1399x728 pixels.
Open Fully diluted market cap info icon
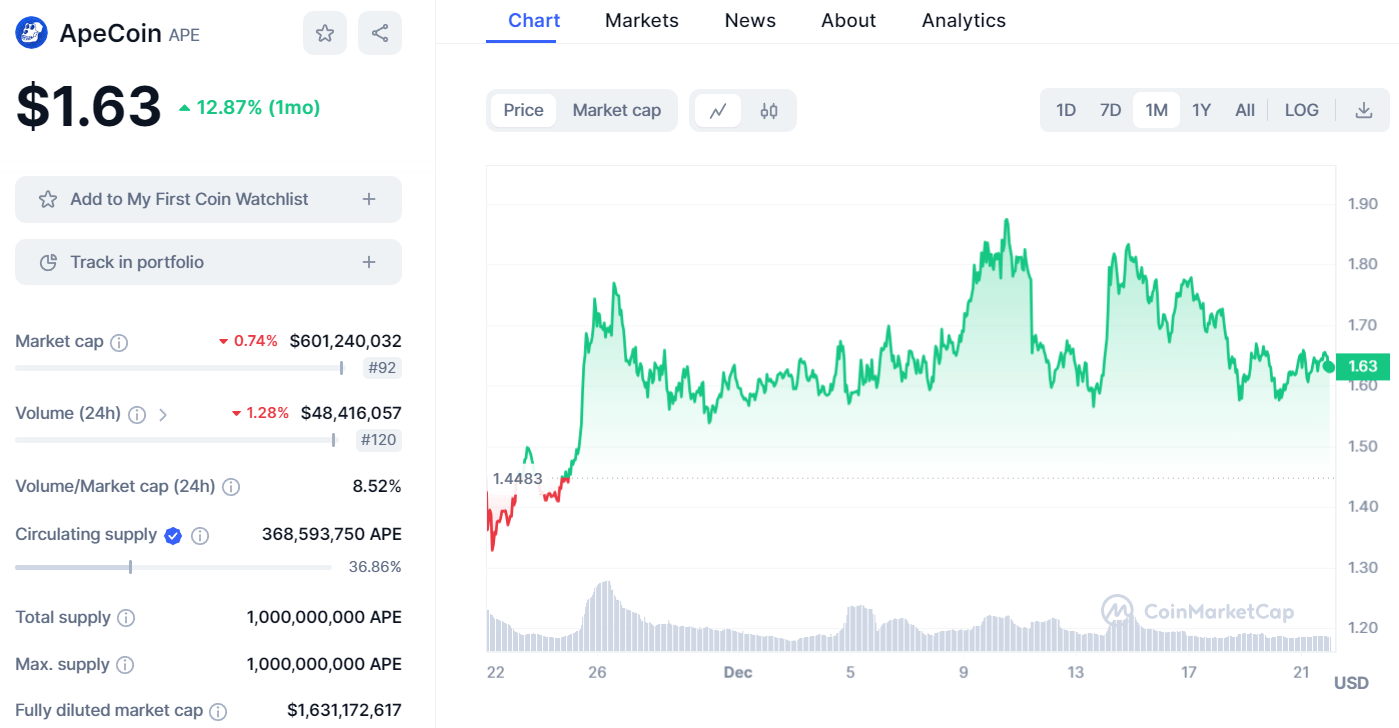(218, 711)
